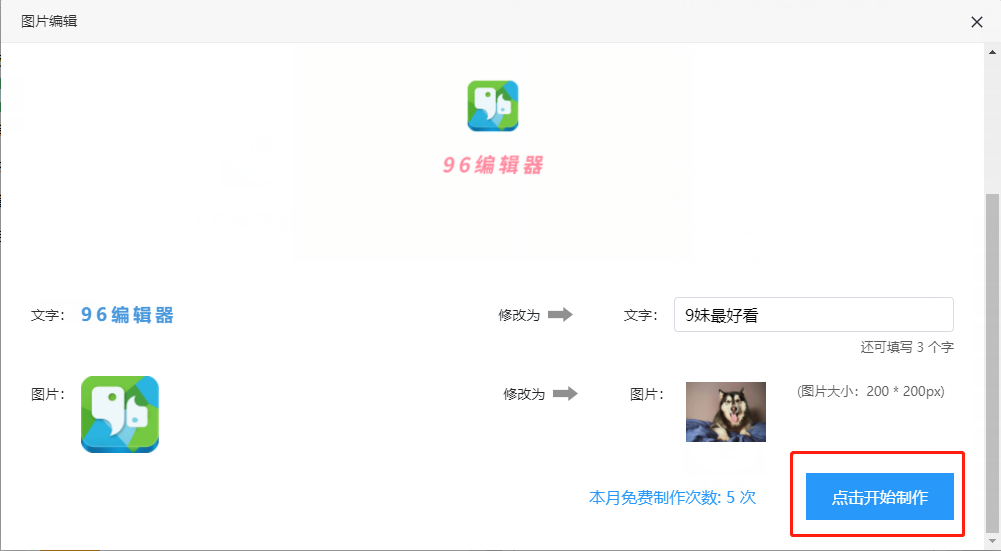Viewport: 1001px width, 551px height.
Task: Click the 还可填写 3 个字 hint text
Action: [907, 347]
